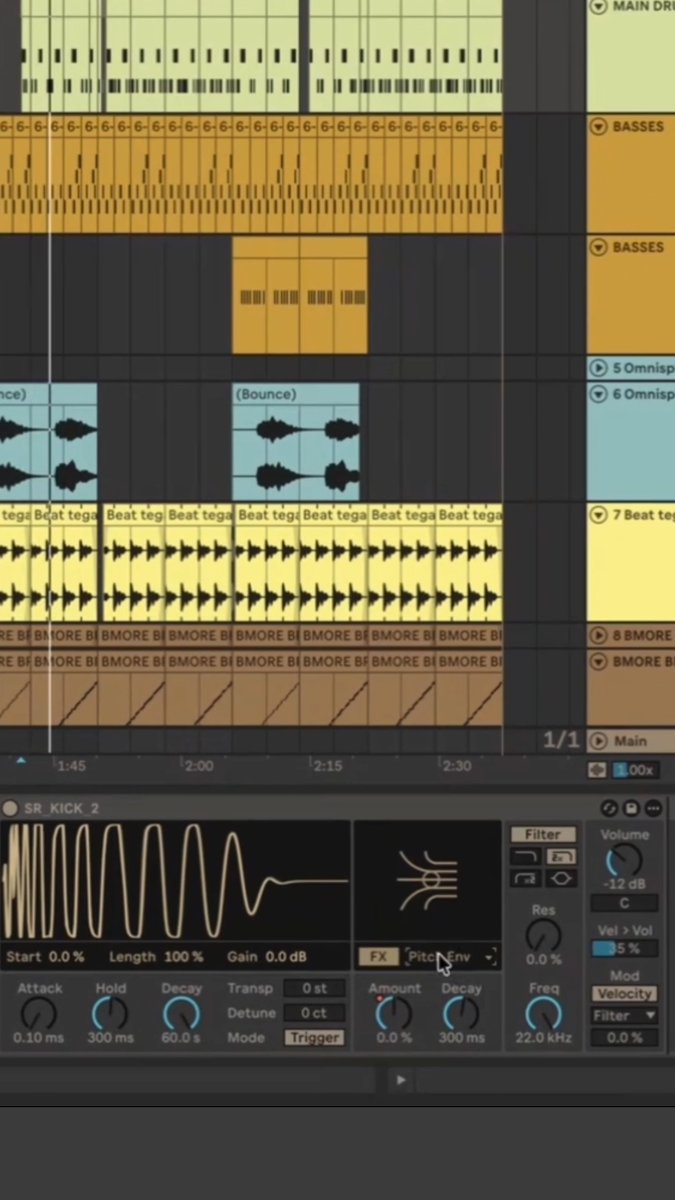The height and width of the screenshot is (1200, 675).
Task: Click the 2:00 time ruler marker
Action: pyautogui.click(x=199, y=766)
